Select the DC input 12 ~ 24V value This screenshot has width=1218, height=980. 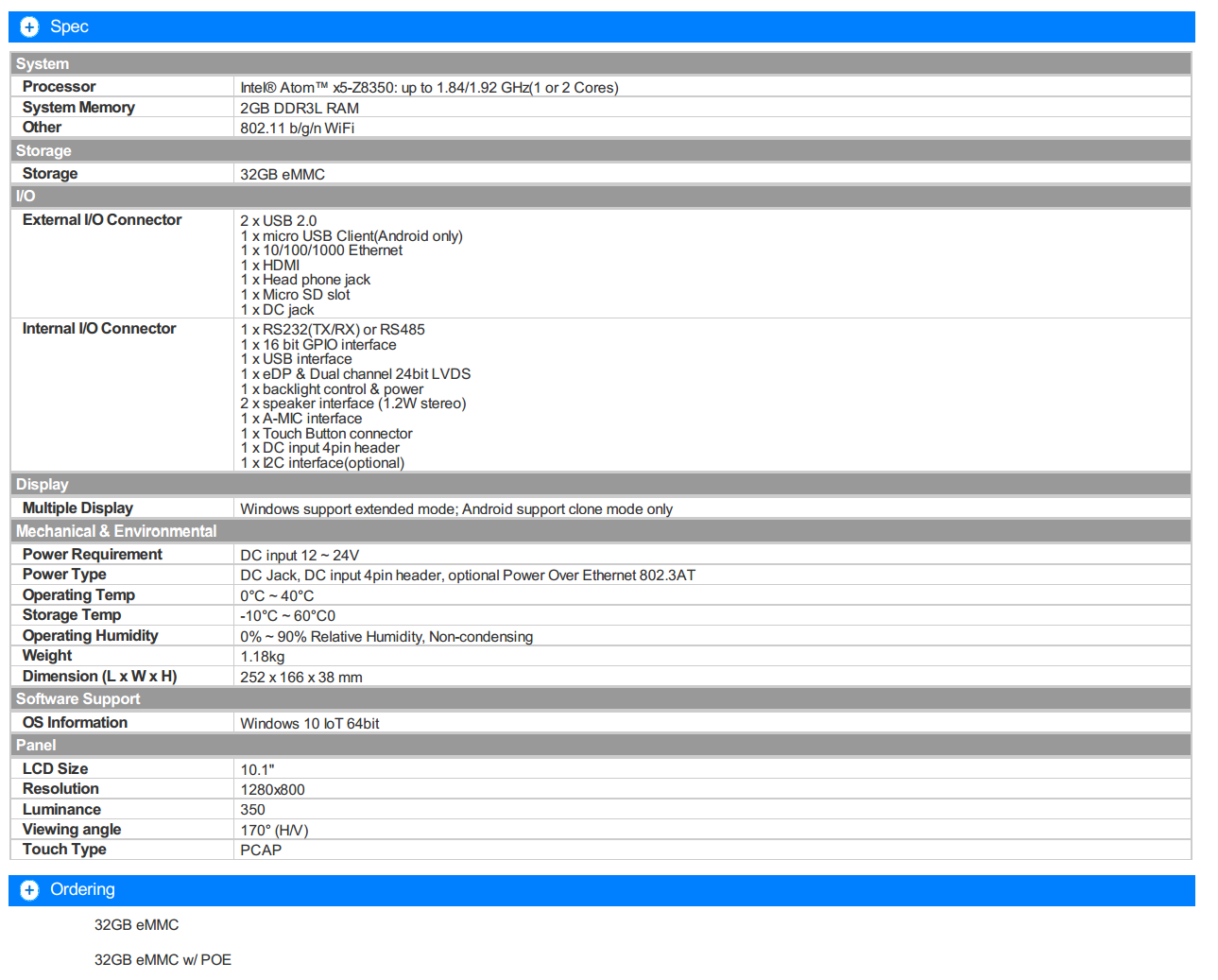point(300,556)
